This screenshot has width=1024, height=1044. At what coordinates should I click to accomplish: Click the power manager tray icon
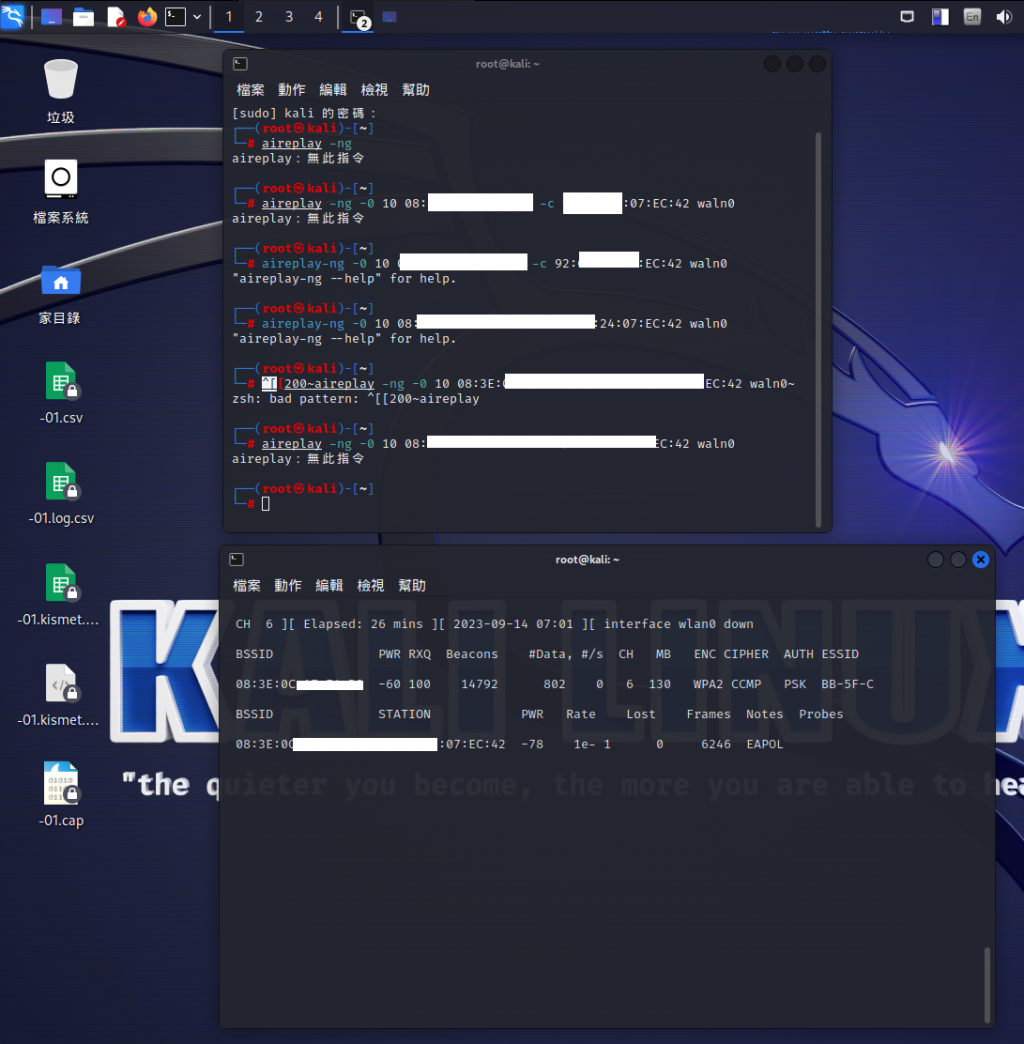pos(940,17)
